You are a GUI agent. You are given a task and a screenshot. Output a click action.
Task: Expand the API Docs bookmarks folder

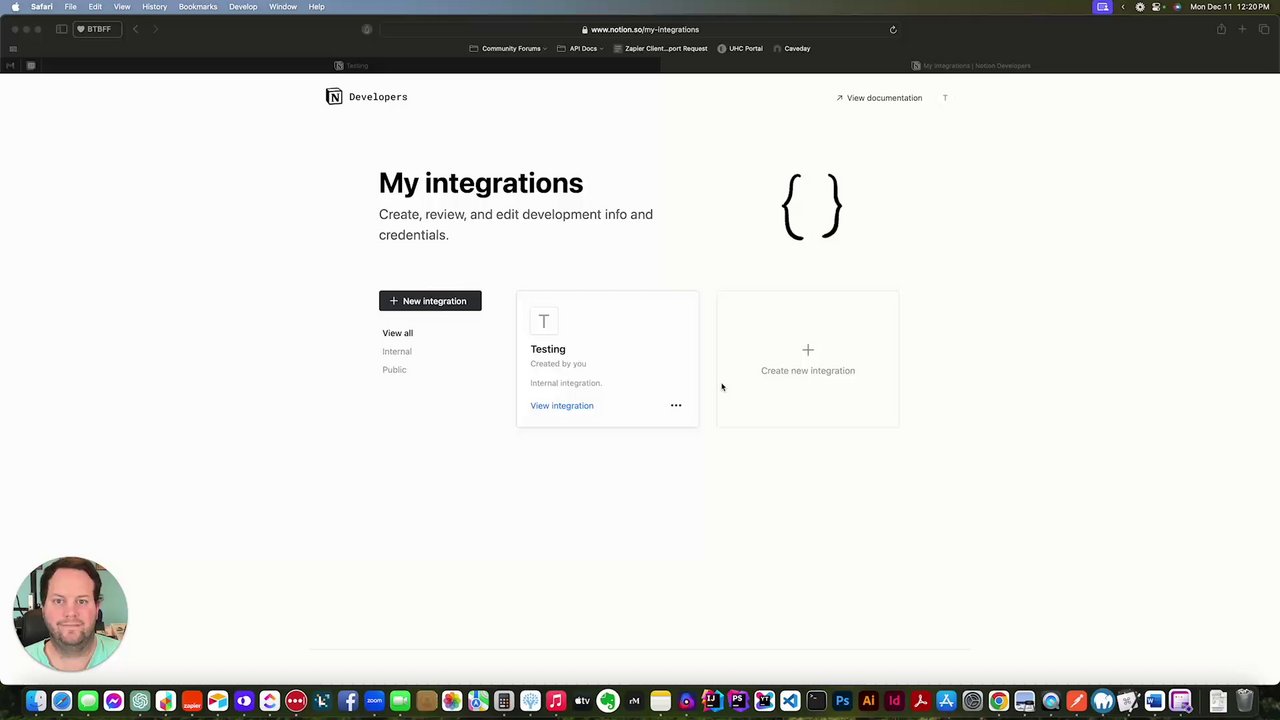(581, 48)
